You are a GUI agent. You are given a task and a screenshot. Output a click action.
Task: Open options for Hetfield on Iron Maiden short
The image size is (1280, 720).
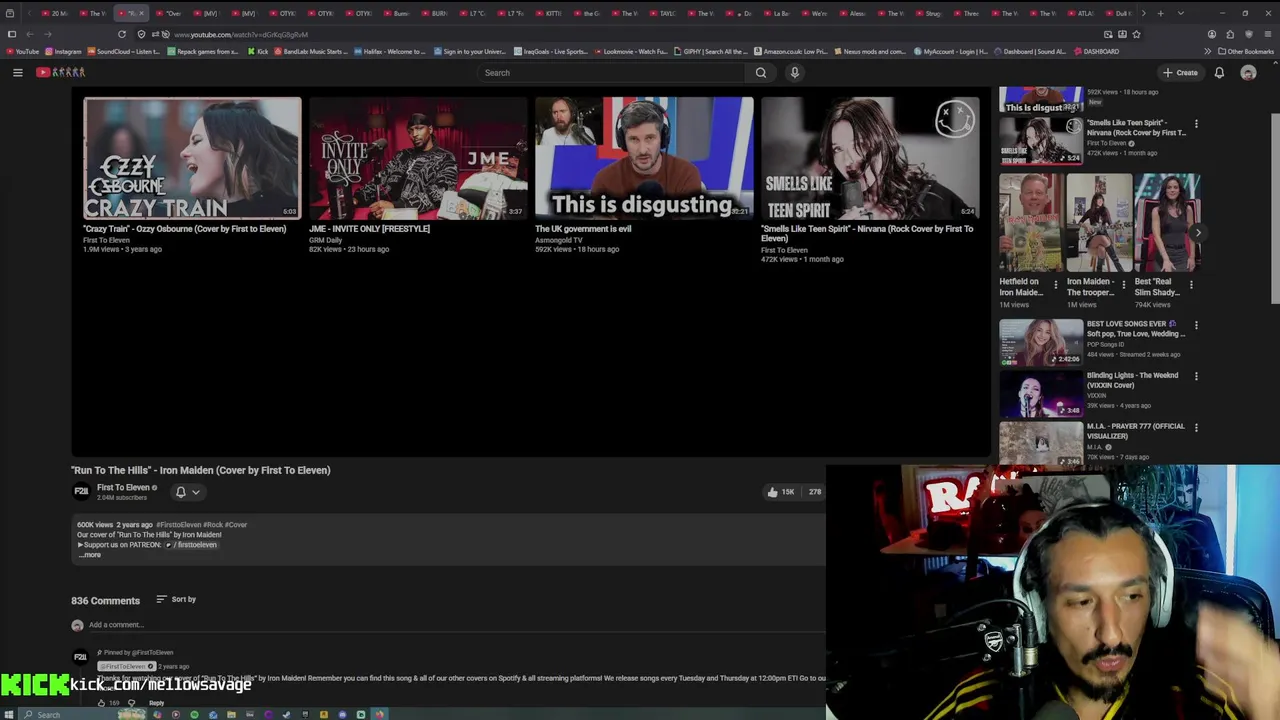pyautogui.click(x=1056, y=284)
